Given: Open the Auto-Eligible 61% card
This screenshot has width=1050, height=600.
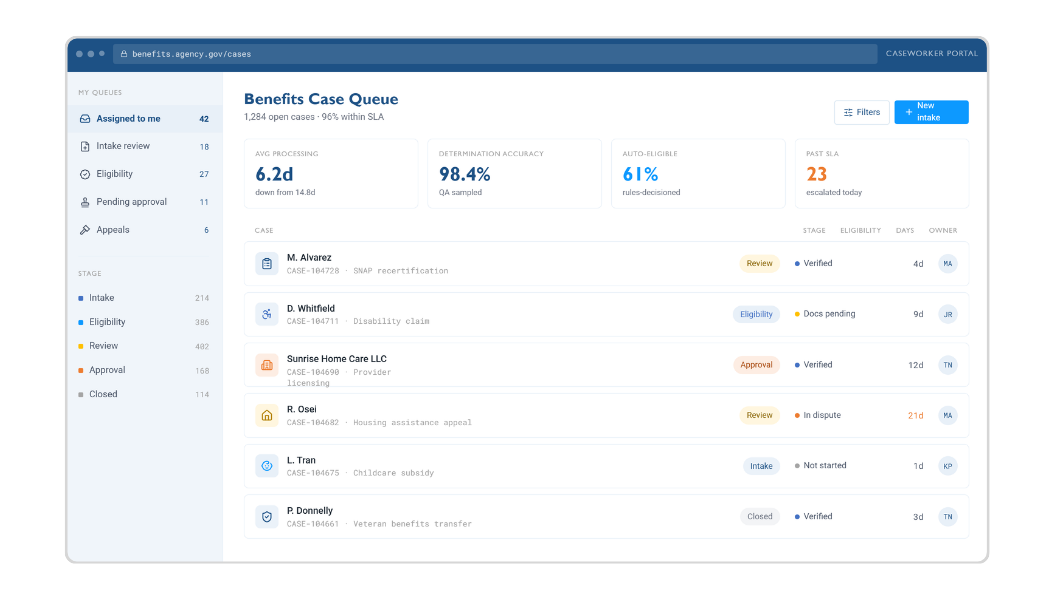Looking at the screenshot, I should click(698, 173).
